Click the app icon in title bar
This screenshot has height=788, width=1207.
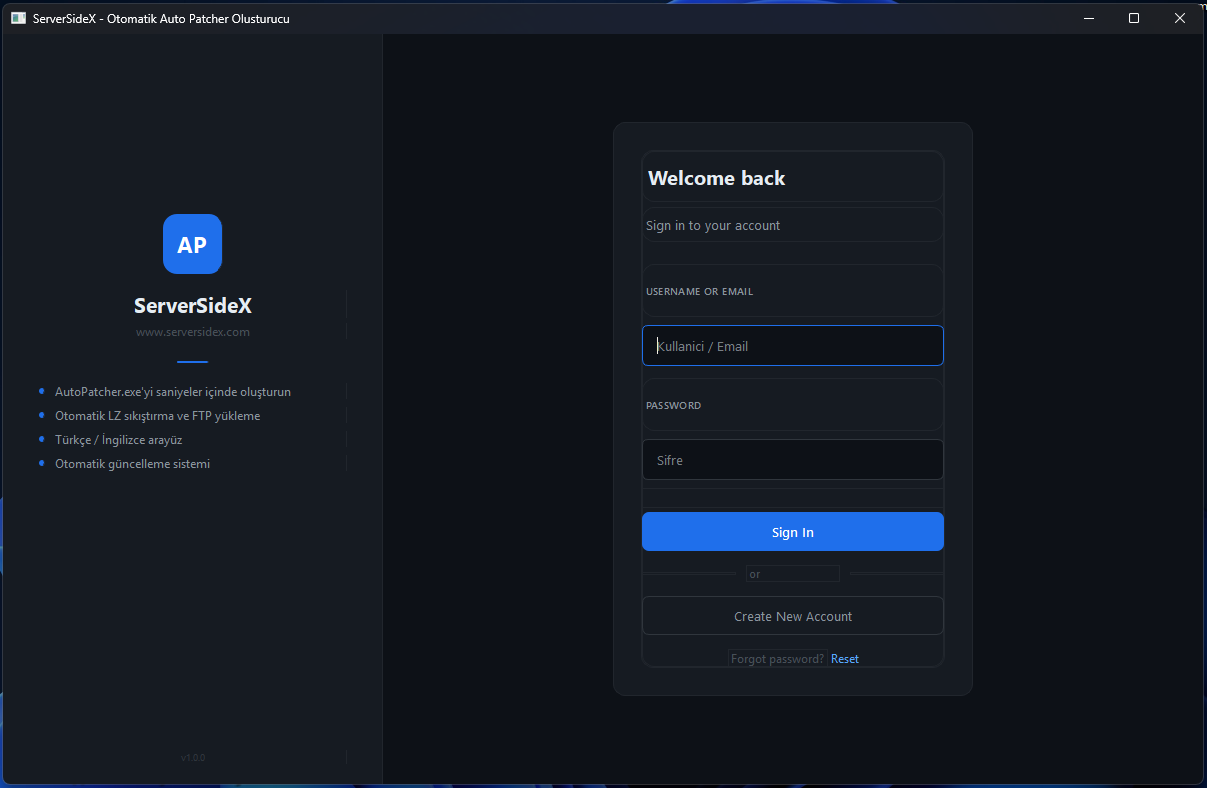click(18, 18)
